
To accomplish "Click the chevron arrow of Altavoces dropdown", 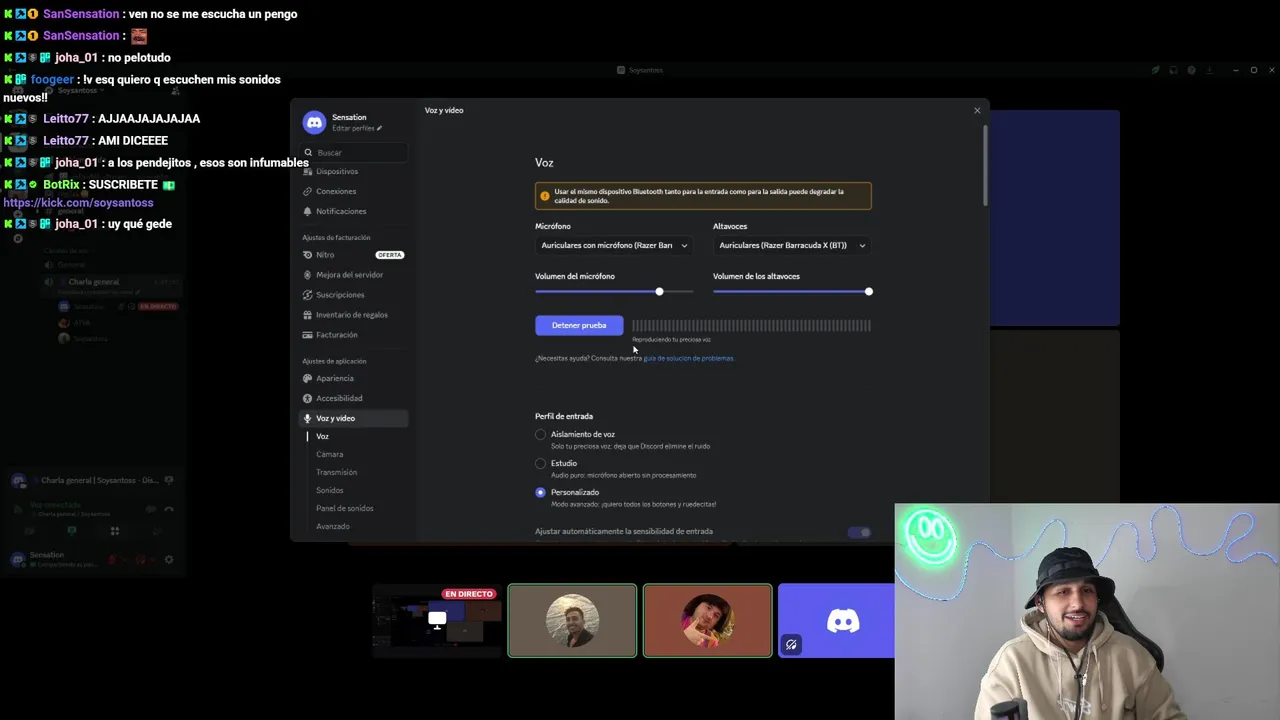I will 862,245.
